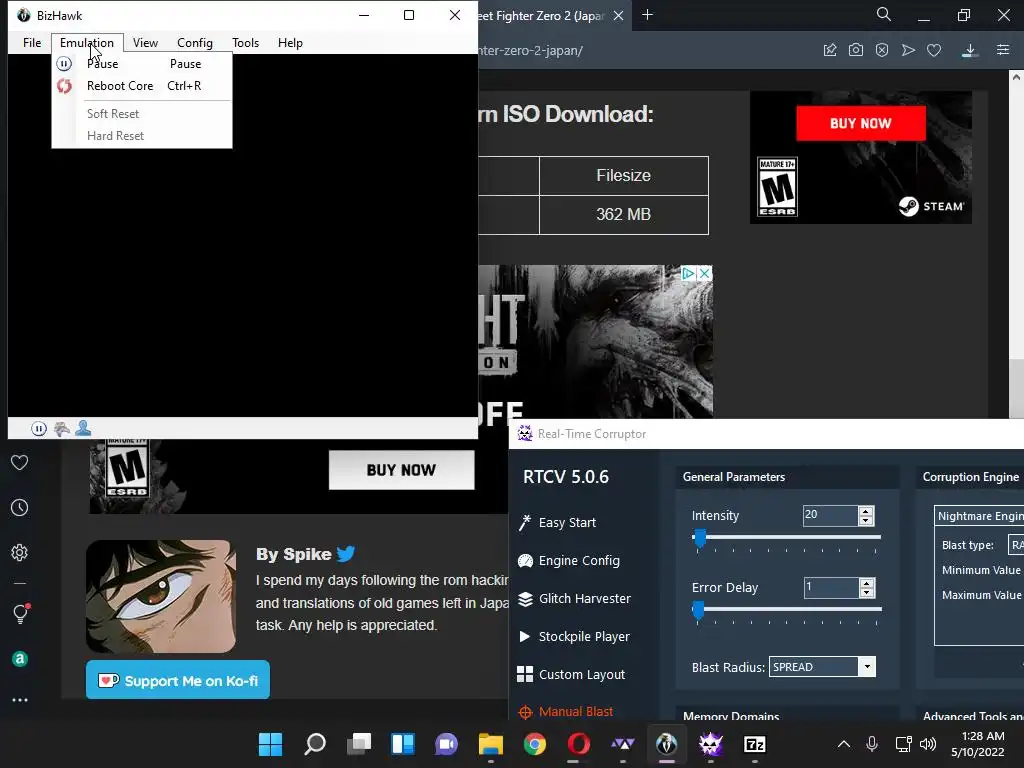This screenshot has width=1024, height=768.
Task: Click the browser tab search magnifier icon
Action: point(884,14)
